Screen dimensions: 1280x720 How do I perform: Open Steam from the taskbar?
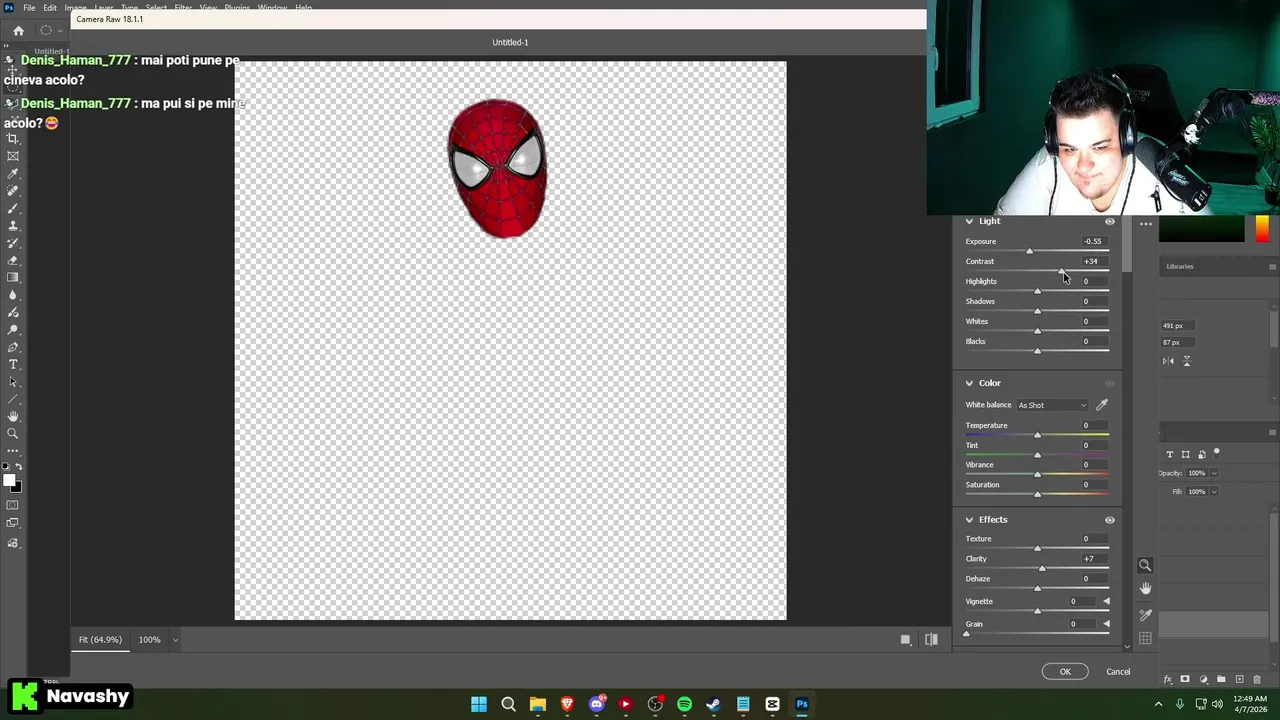click(x=713, y=704)
